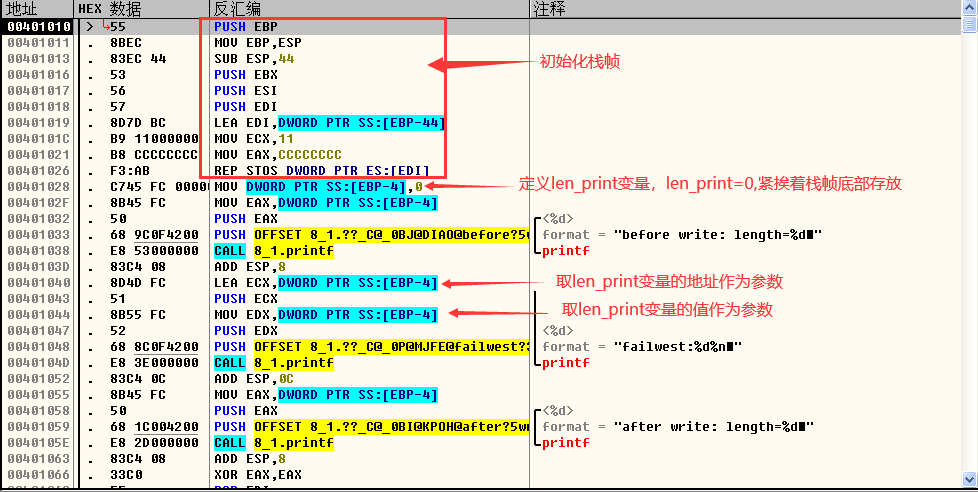Select address 00401055
This screenshot has height=492, width=978.
point(39,395)
